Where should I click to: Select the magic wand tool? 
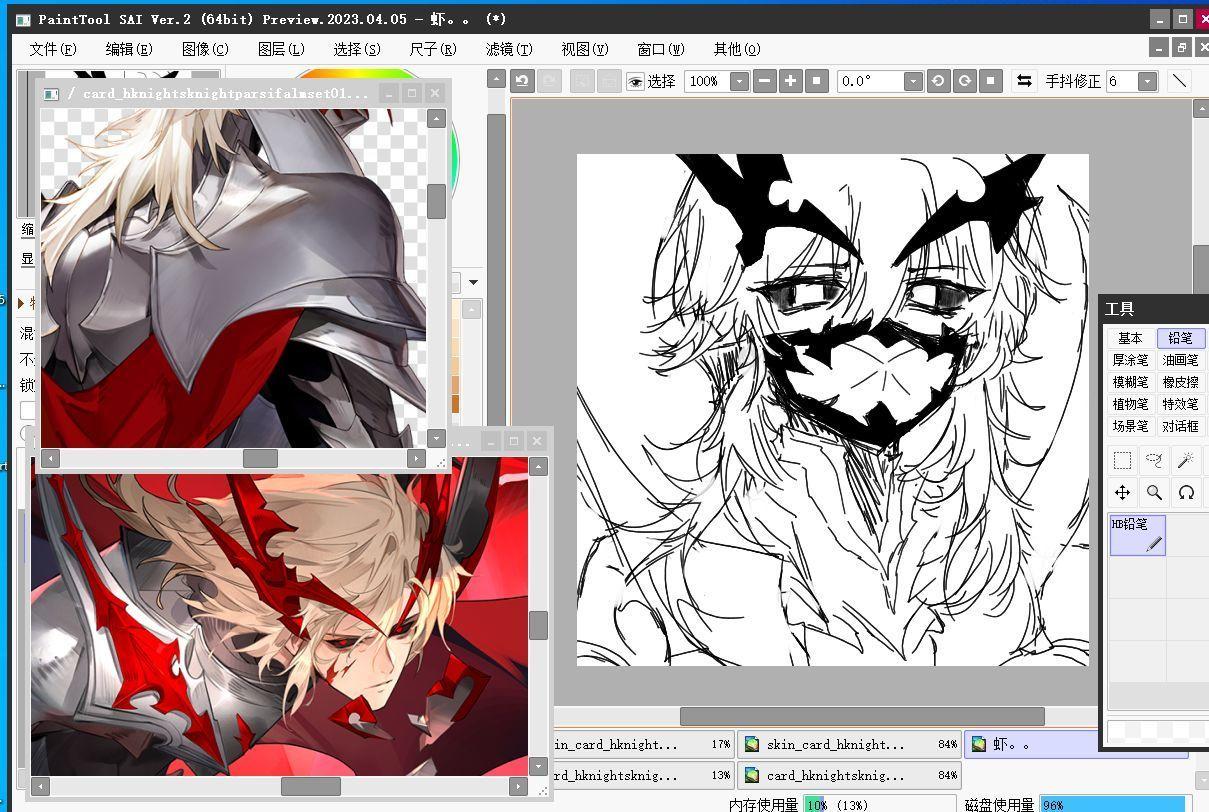[x=1186, y=460]
